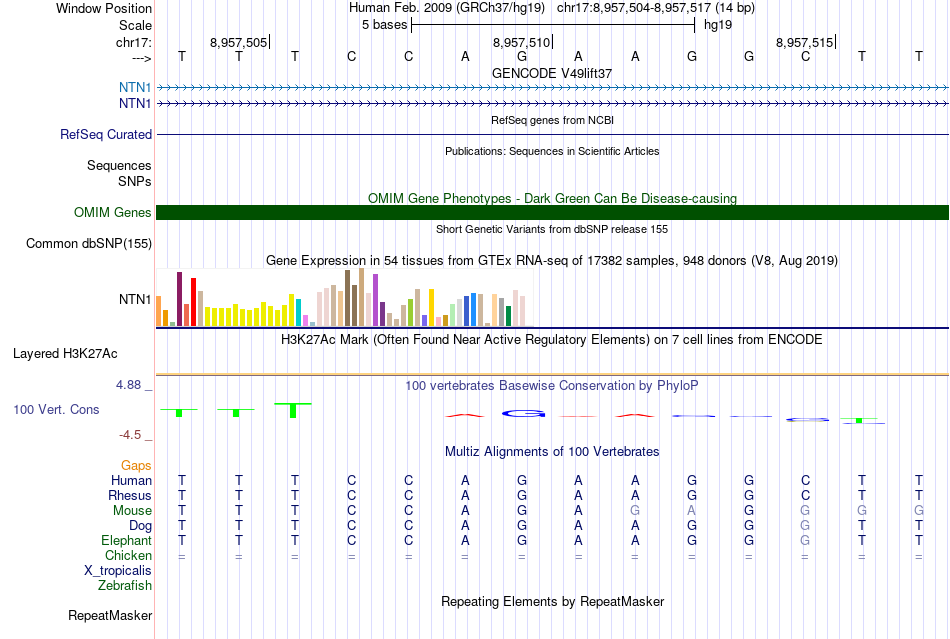Viewport: 950px width, 639px height.
Task: Click the SNPs track label
Action: click(135, 181)
